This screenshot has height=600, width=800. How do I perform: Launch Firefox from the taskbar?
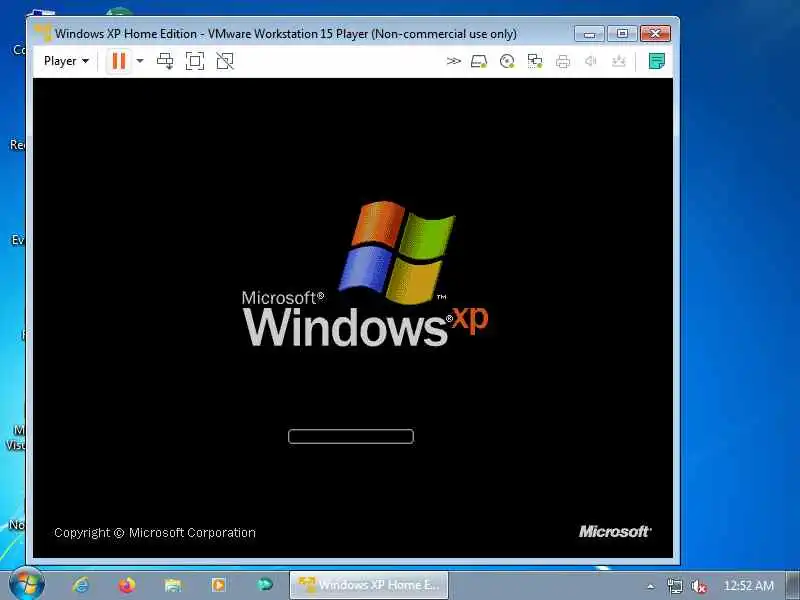[x=127, y=585]
